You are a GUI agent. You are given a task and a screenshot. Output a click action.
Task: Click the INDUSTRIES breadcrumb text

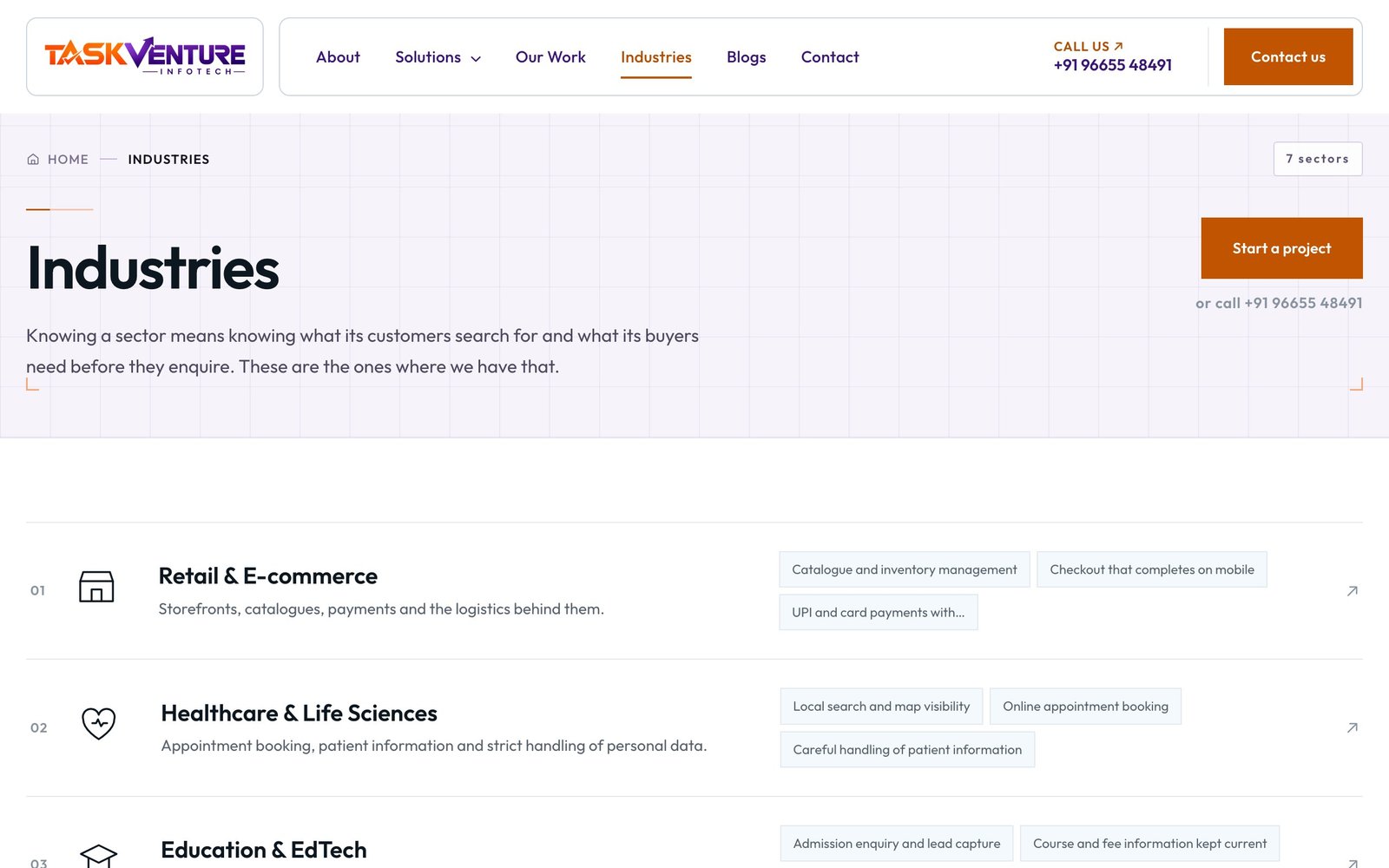pyautogui.click(x=168, y=159)
